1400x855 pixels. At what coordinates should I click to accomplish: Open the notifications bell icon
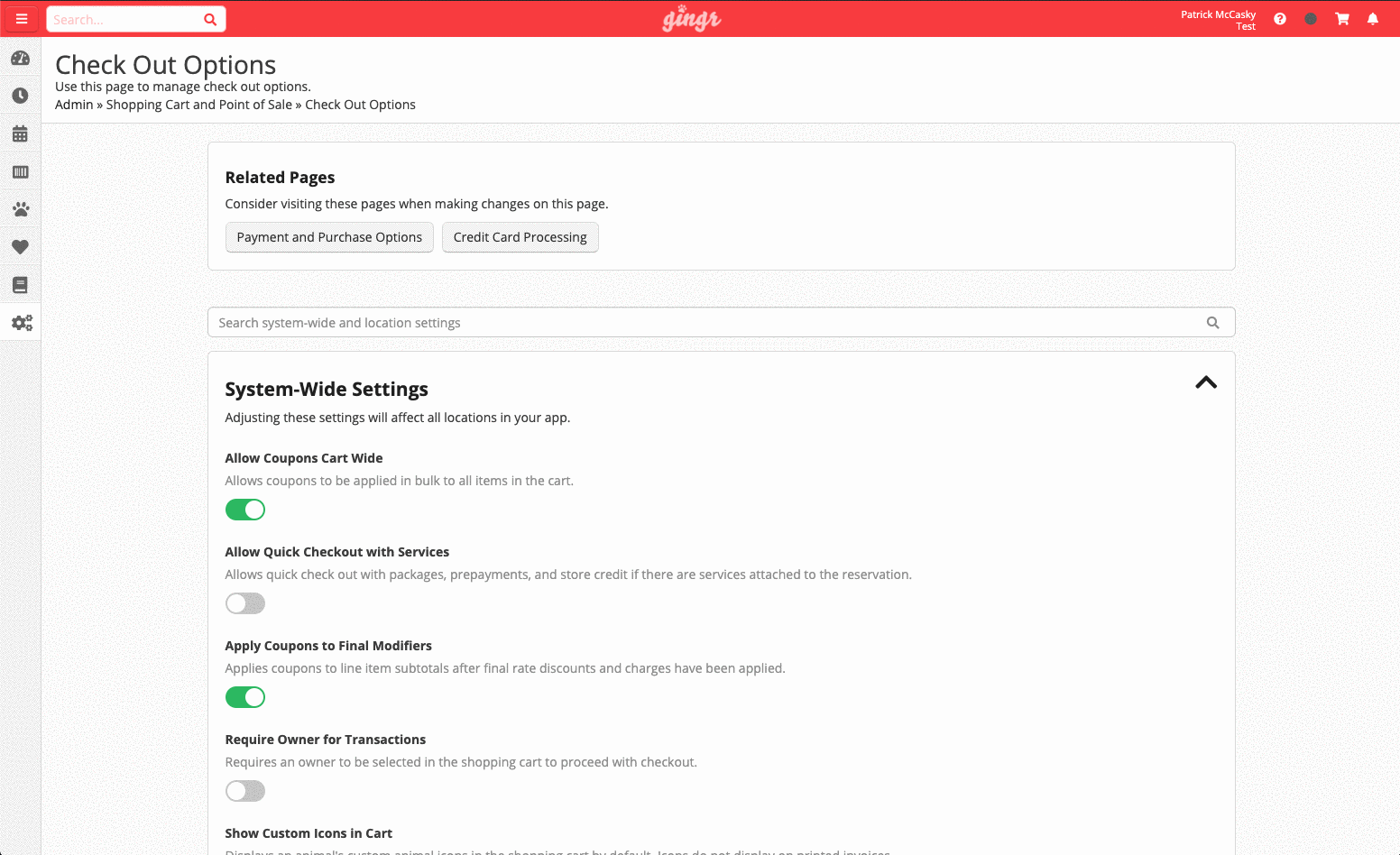pos(1373,19)
